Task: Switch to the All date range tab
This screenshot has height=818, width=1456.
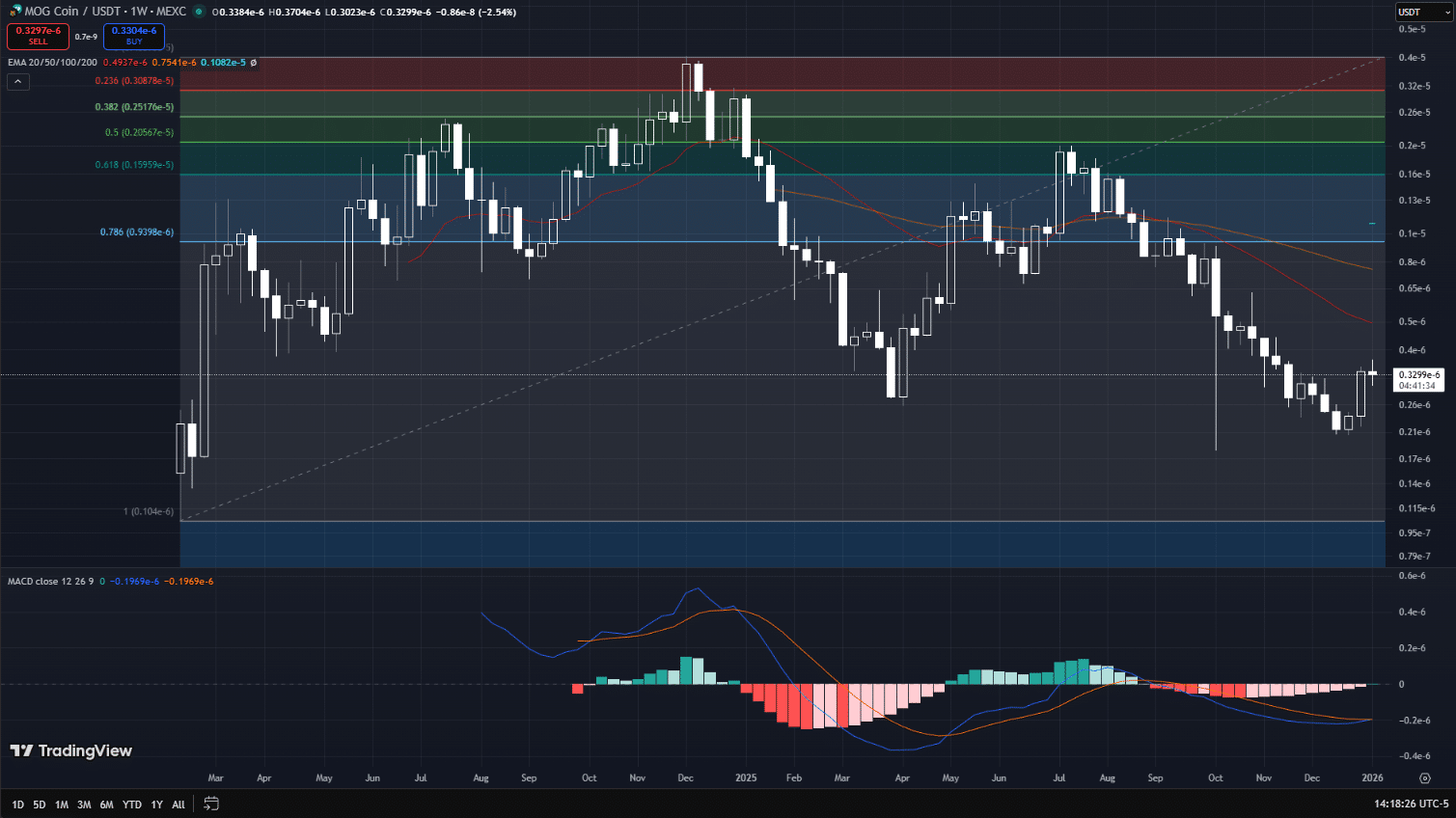Action: click(x=178, y=804)
